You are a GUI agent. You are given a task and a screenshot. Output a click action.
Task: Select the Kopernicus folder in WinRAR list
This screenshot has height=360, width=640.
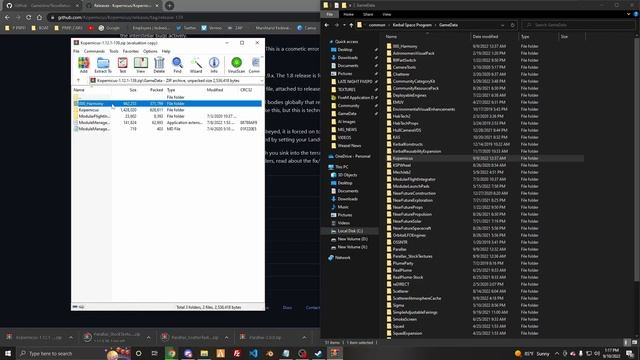point(167,110)
